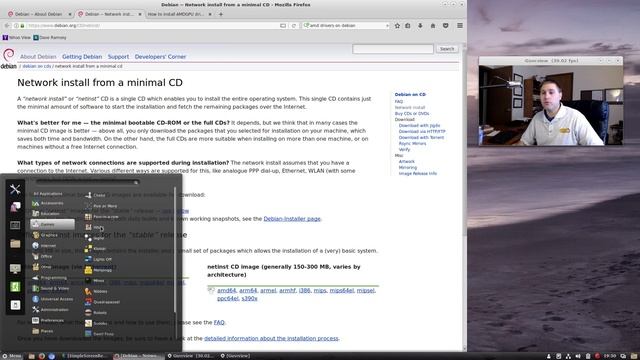640x360 pixels.
Task: Click the volume icon in system tray
Action: [578, 356]
